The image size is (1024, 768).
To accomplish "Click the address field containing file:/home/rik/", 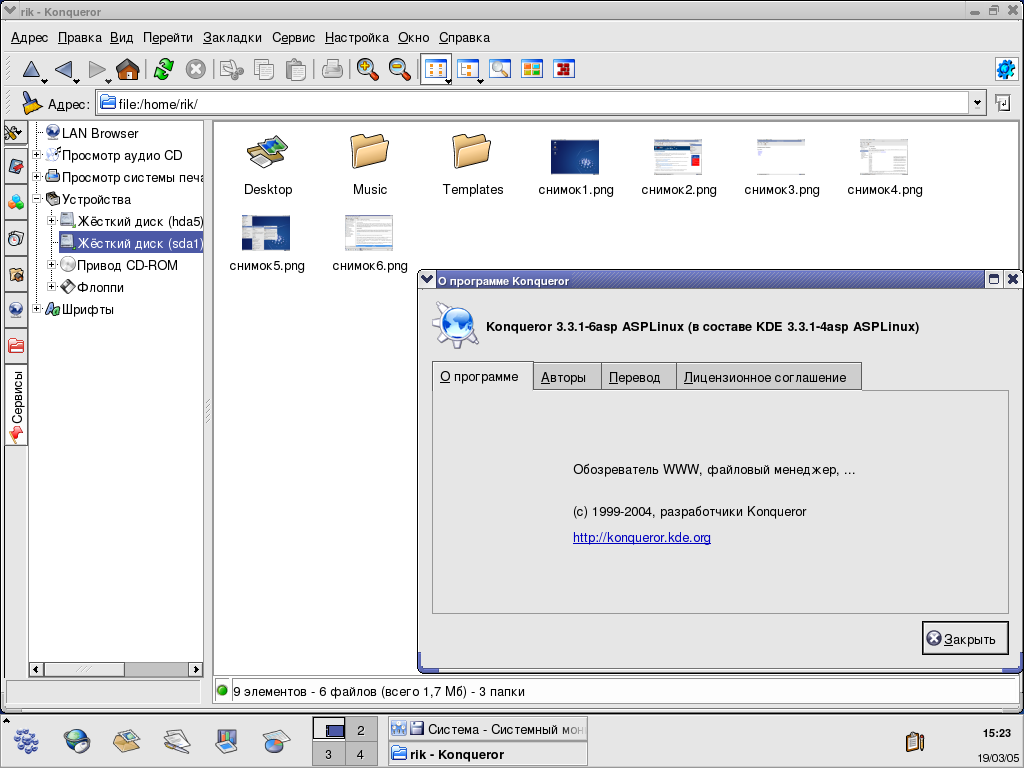I will pos(532,103).
